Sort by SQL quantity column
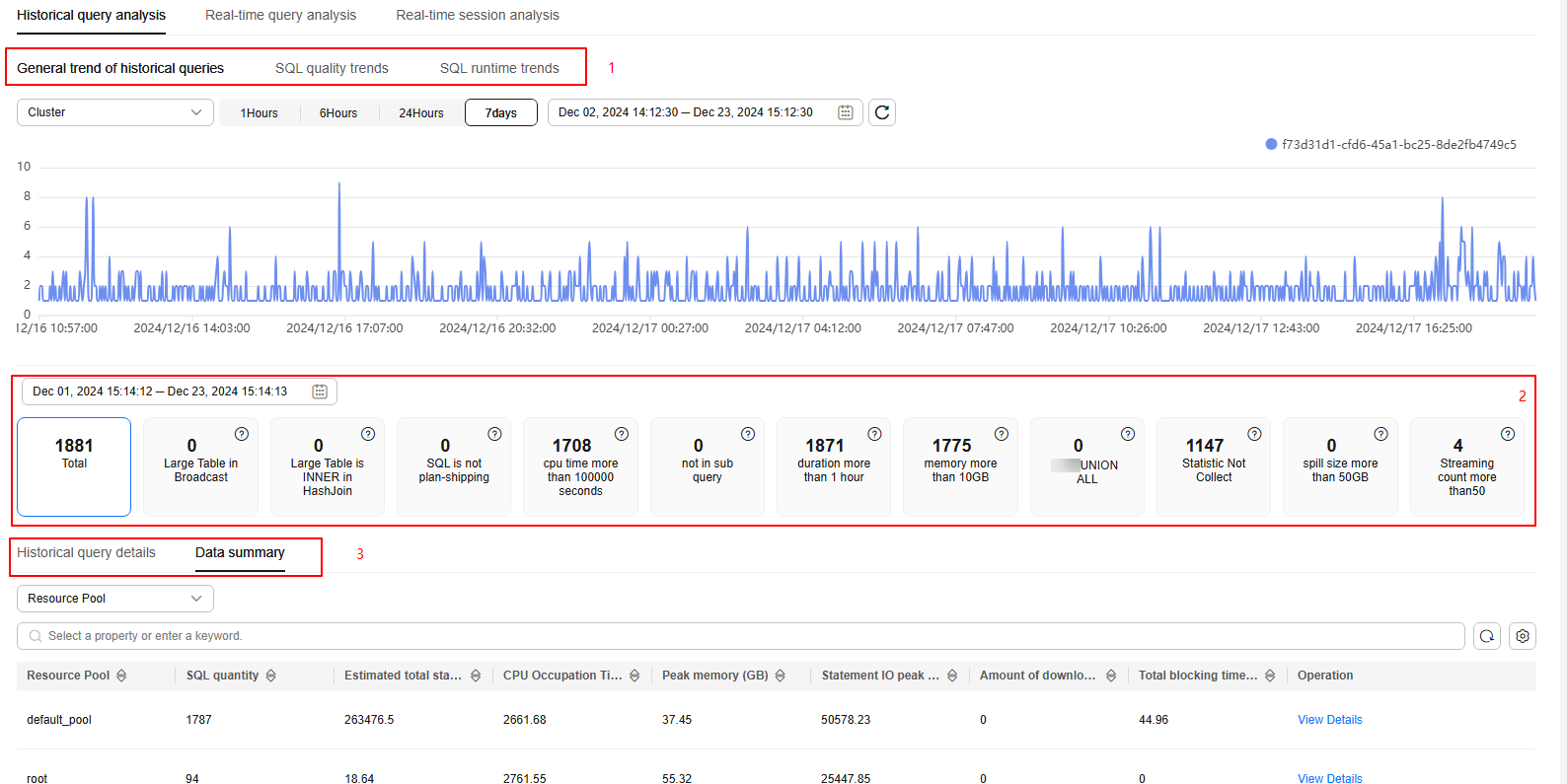1567x784 pixels. coord(270,676)
